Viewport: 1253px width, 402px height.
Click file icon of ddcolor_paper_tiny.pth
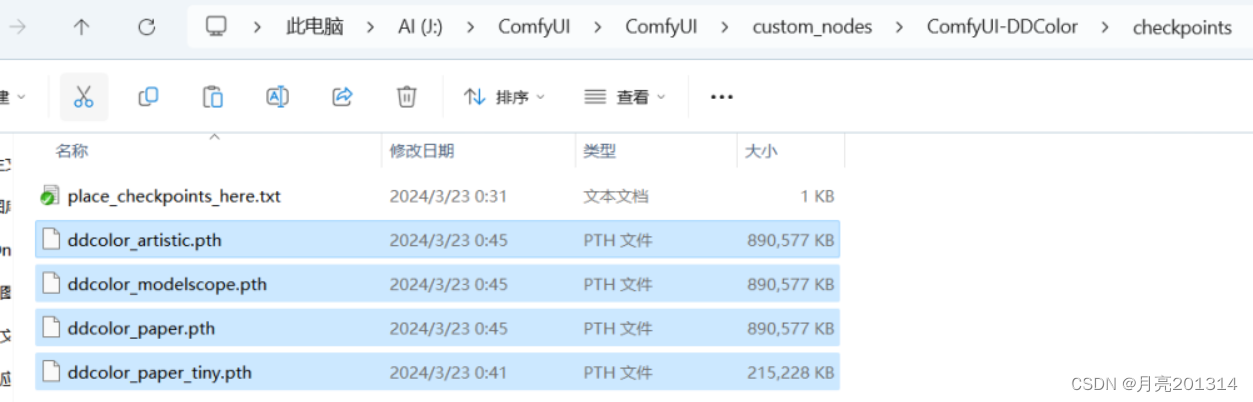pos(50,372)
